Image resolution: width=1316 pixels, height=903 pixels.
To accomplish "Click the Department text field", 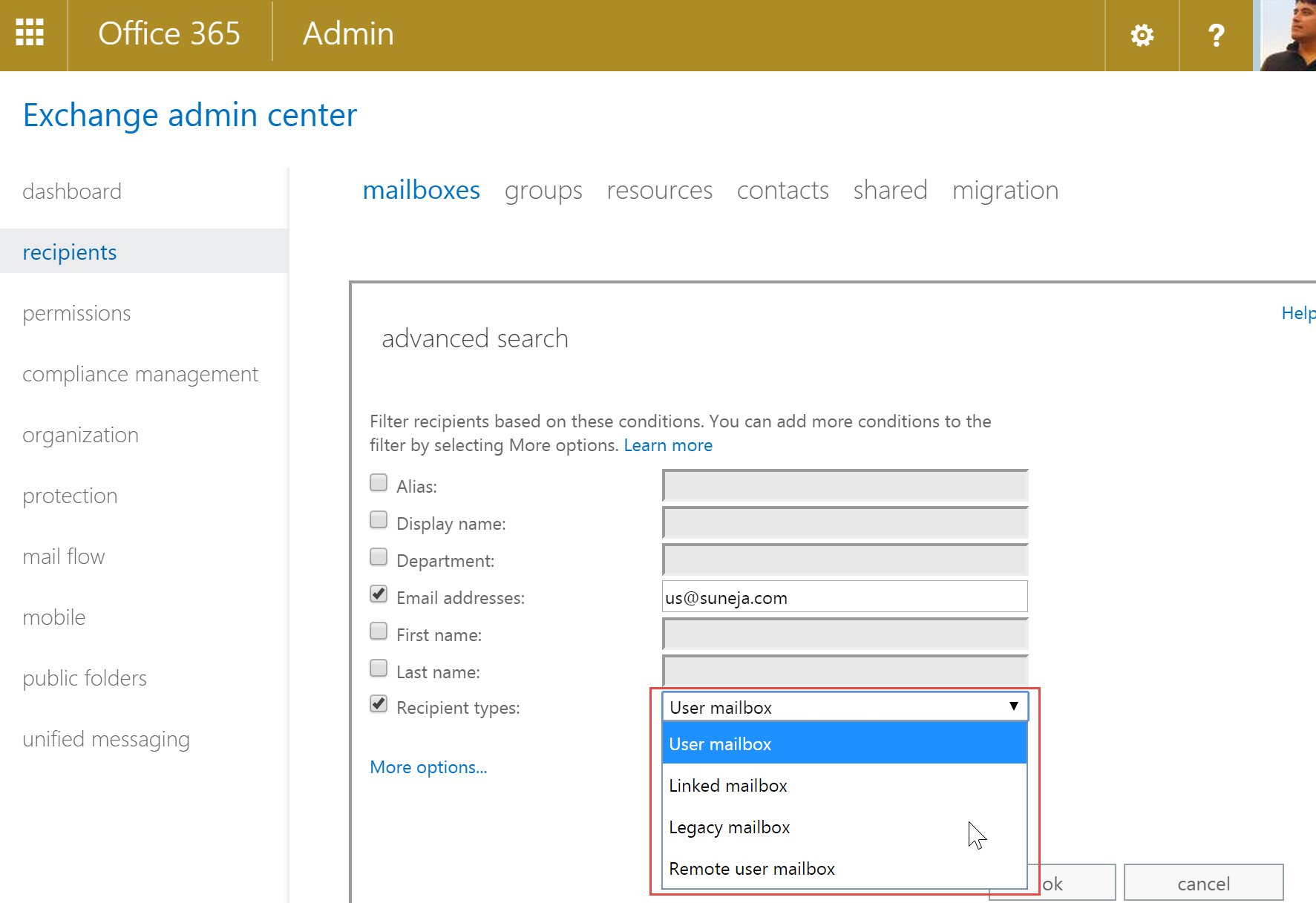I will point(845,560).
